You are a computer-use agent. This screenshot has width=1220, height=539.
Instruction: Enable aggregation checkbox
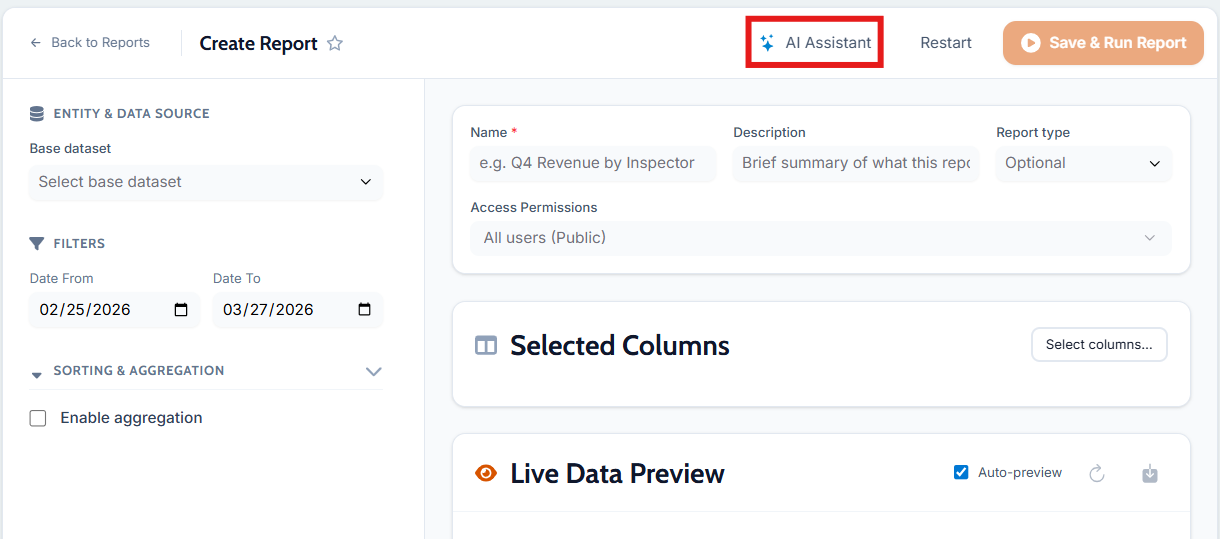(38, 418)
